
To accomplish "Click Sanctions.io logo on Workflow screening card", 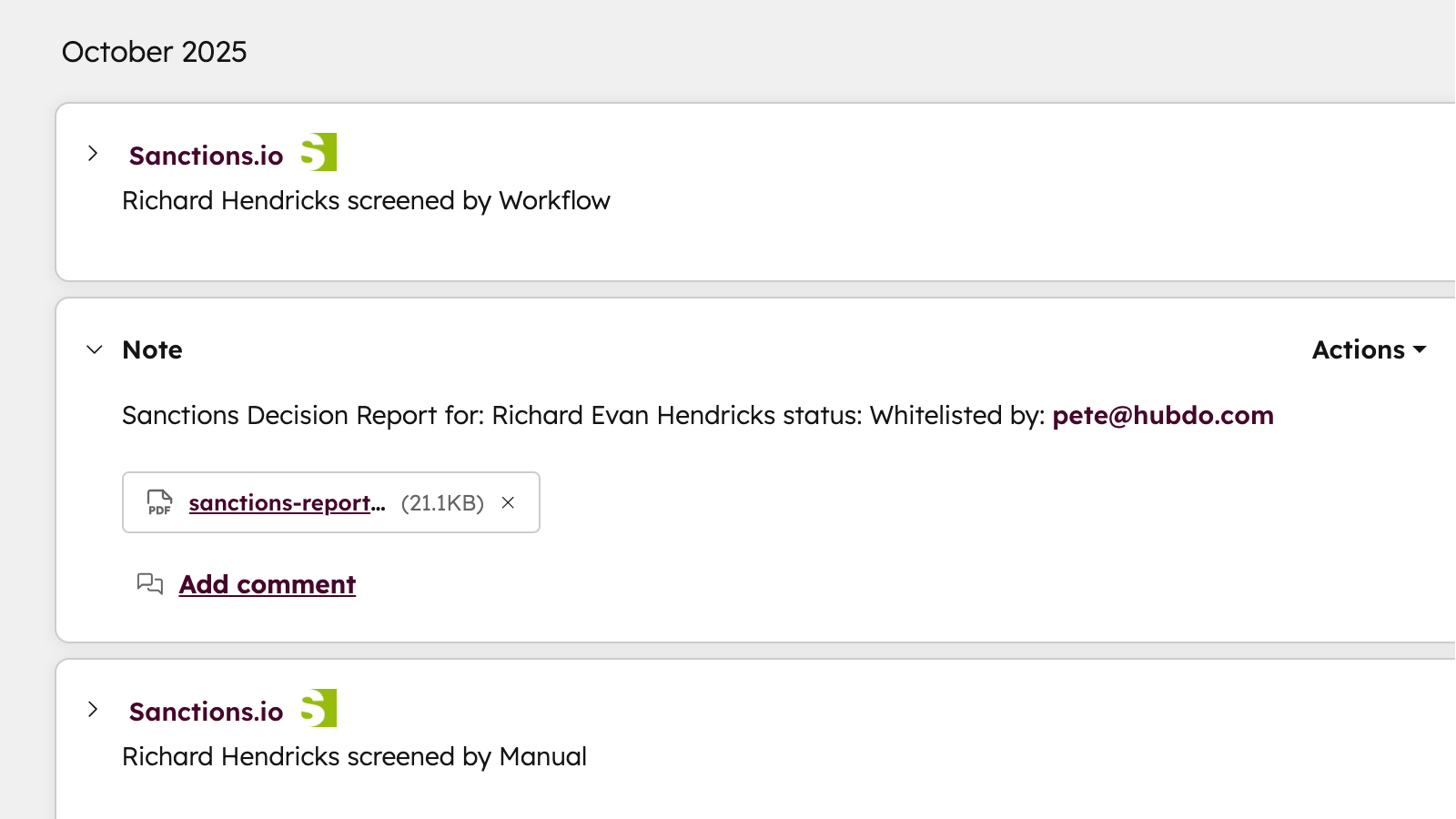I will (x=318, y=153).
